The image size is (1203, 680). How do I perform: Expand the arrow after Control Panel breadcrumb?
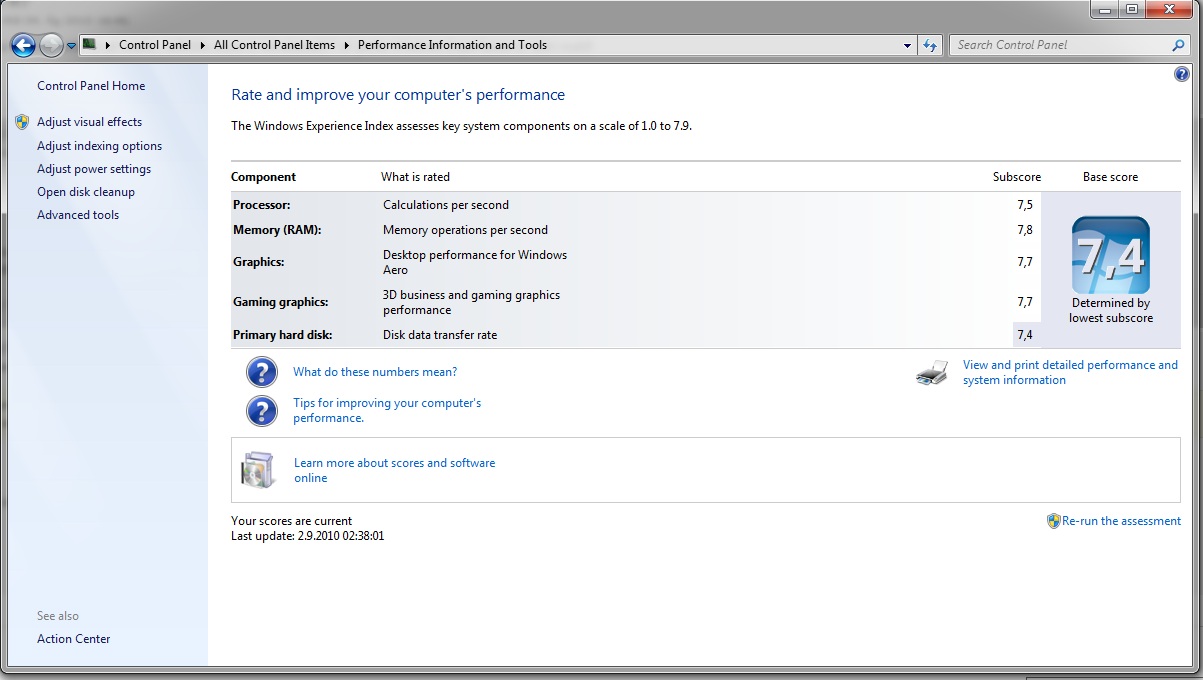(x=203, y=45)
